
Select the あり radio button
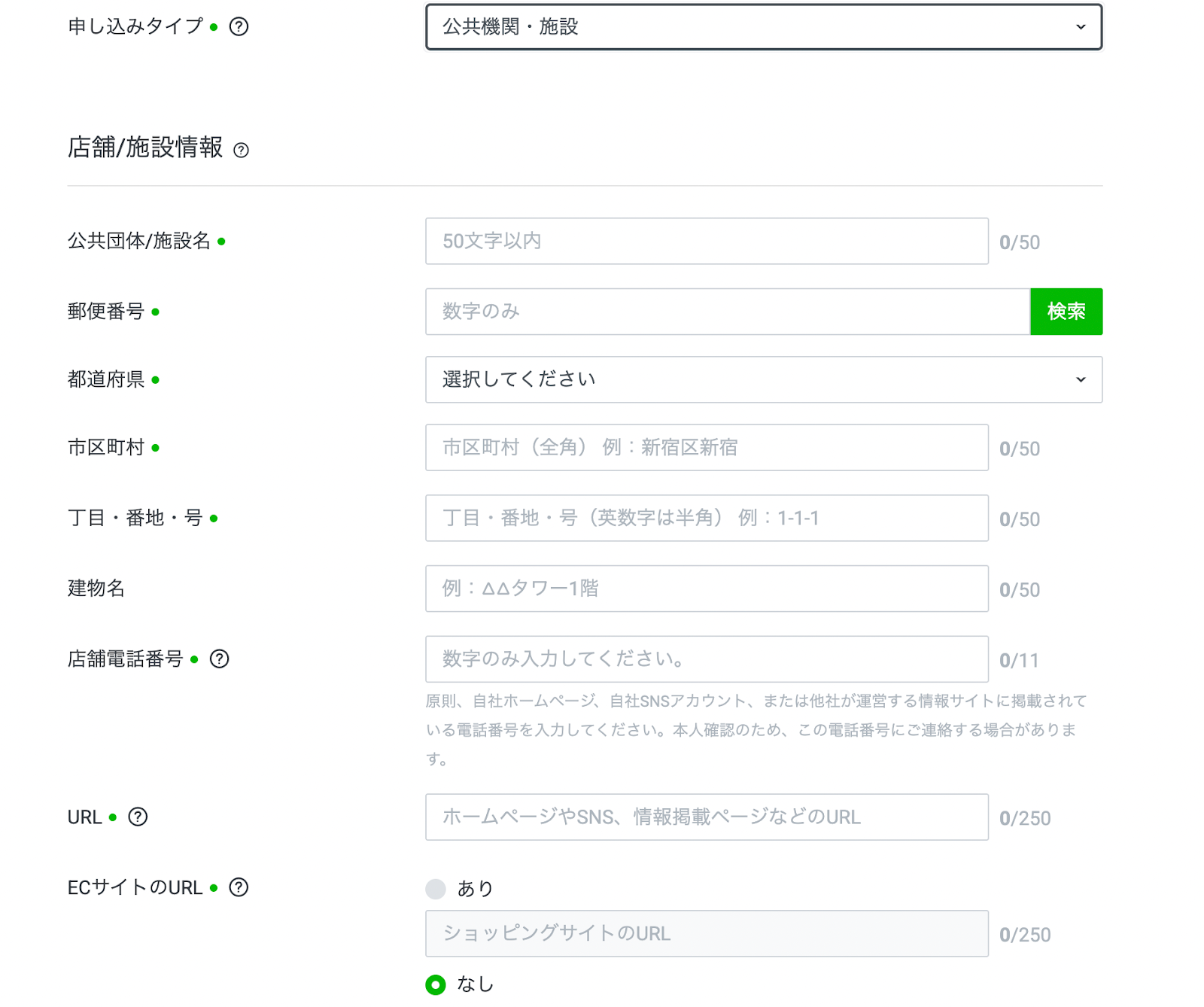click(436, 889)
